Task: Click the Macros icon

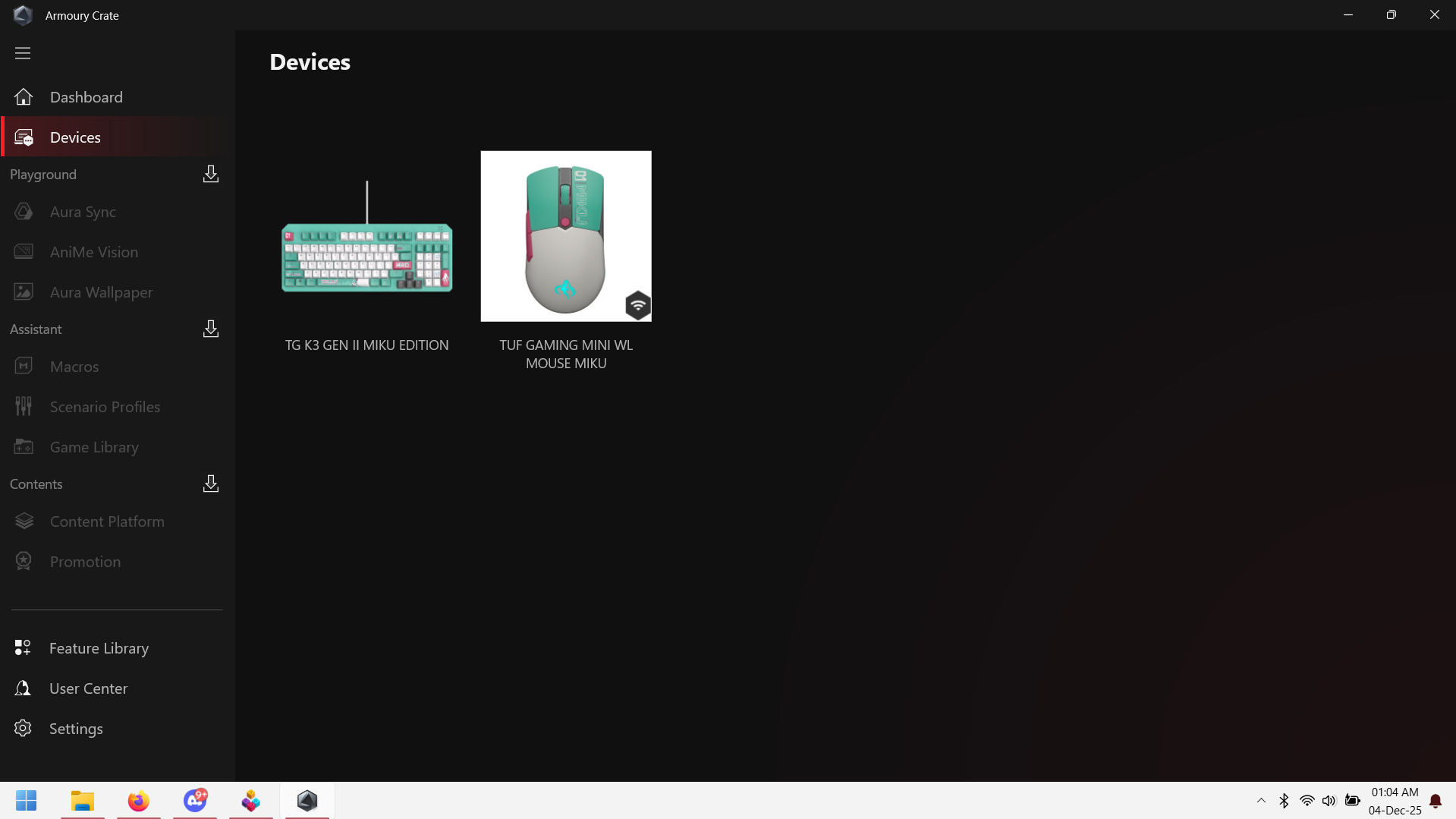Action: [x=24, y=367]
